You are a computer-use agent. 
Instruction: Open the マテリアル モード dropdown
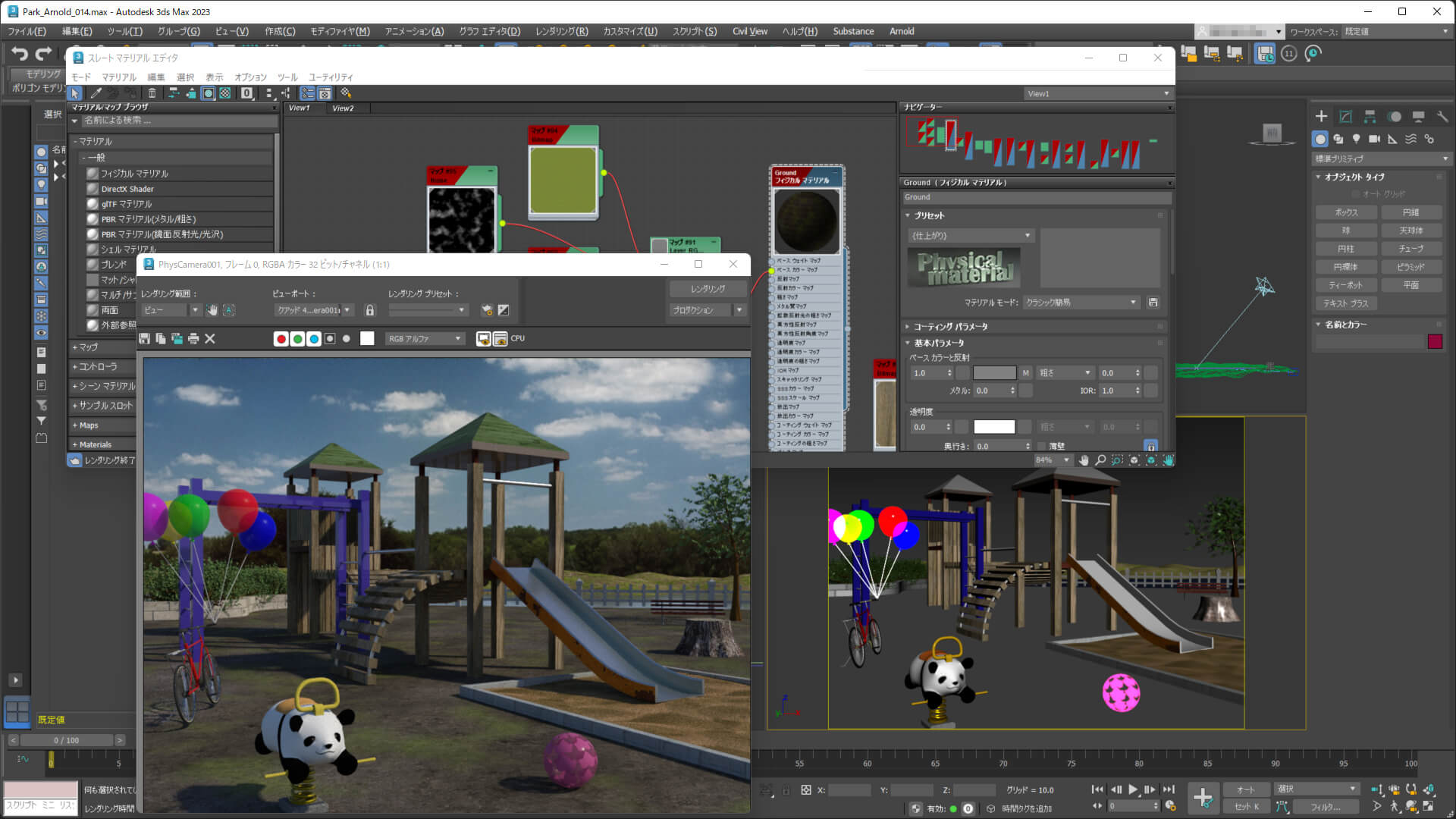coord(1081,303)
